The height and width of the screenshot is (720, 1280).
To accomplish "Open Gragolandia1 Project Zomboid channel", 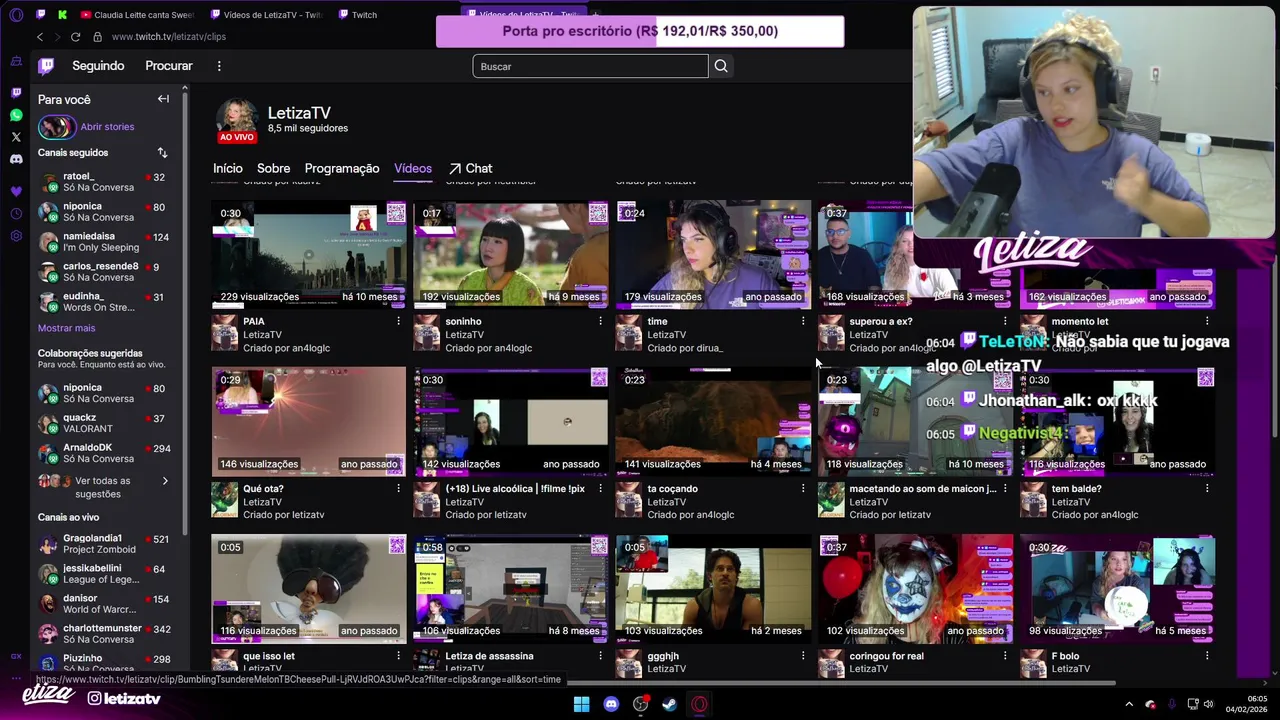I will [104, 544].
